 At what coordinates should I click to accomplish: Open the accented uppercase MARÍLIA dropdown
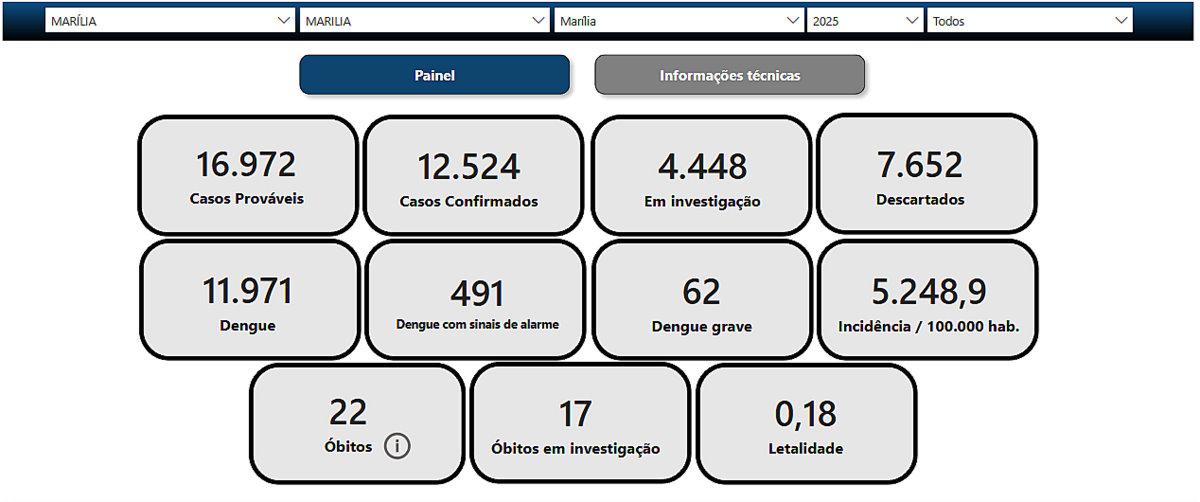(170, 20)
